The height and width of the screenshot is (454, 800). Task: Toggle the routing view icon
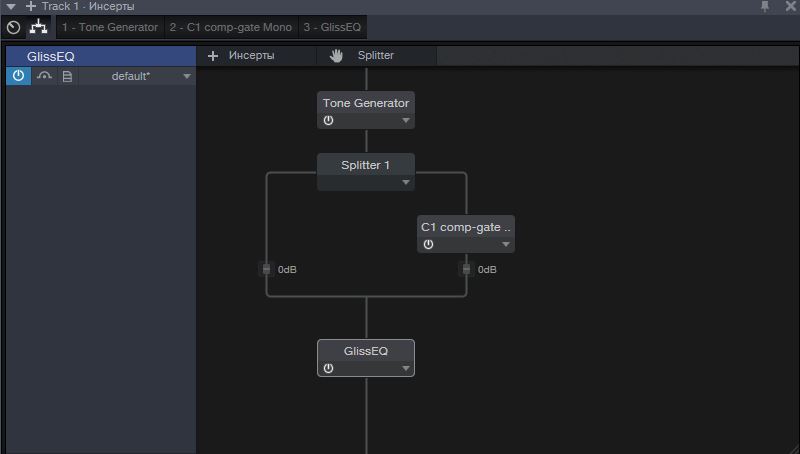point(38,27)
